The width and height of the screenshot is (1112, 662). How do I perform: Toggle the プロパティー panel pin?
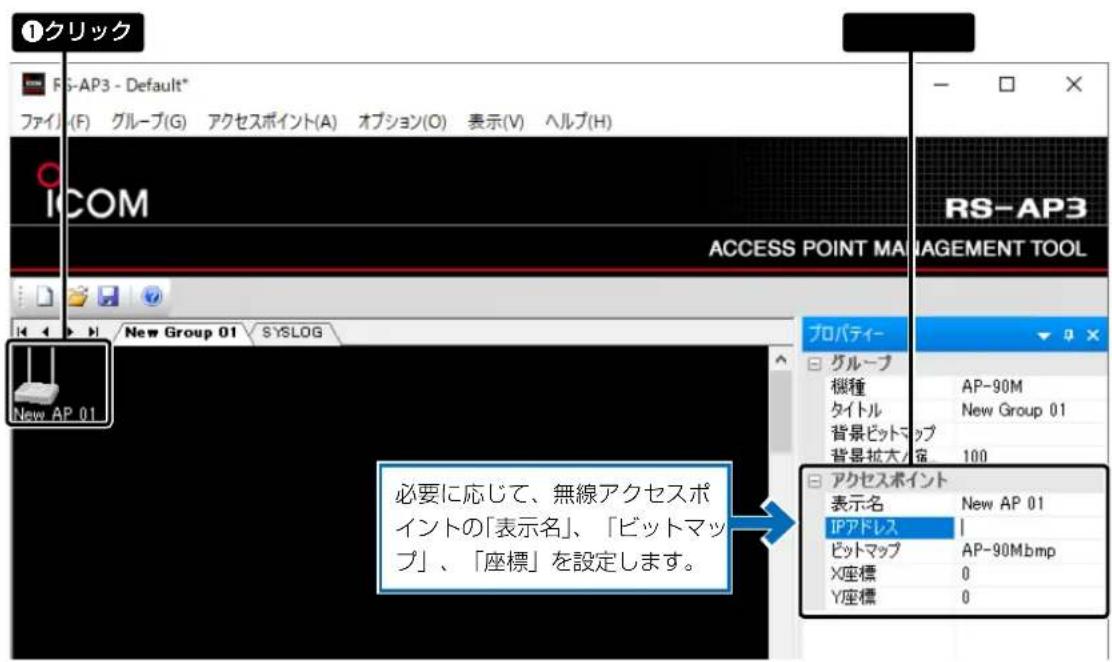[1069, 335]
